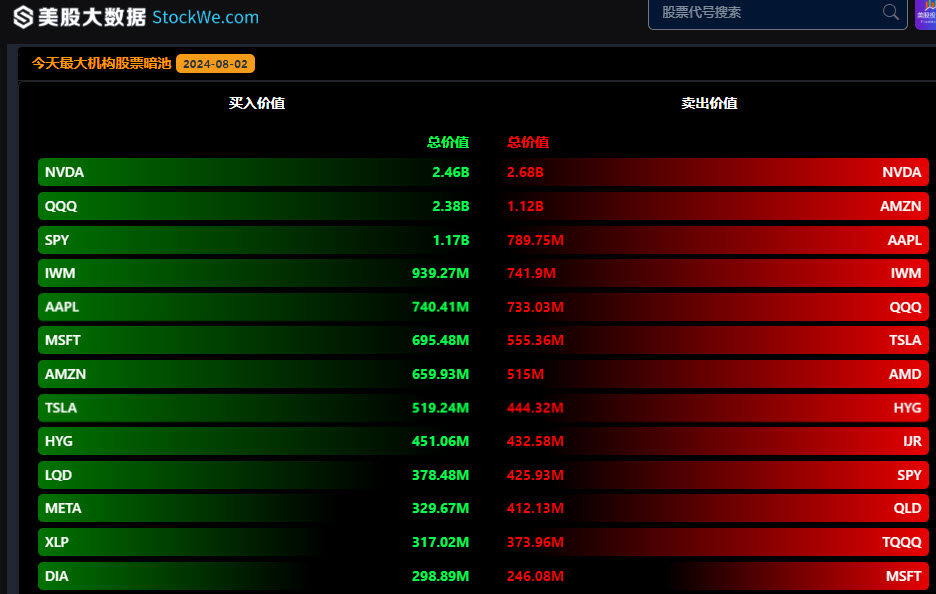Click the green 总价值 header
This screenshot has width=936, height=594.
[x=448, y=142]
